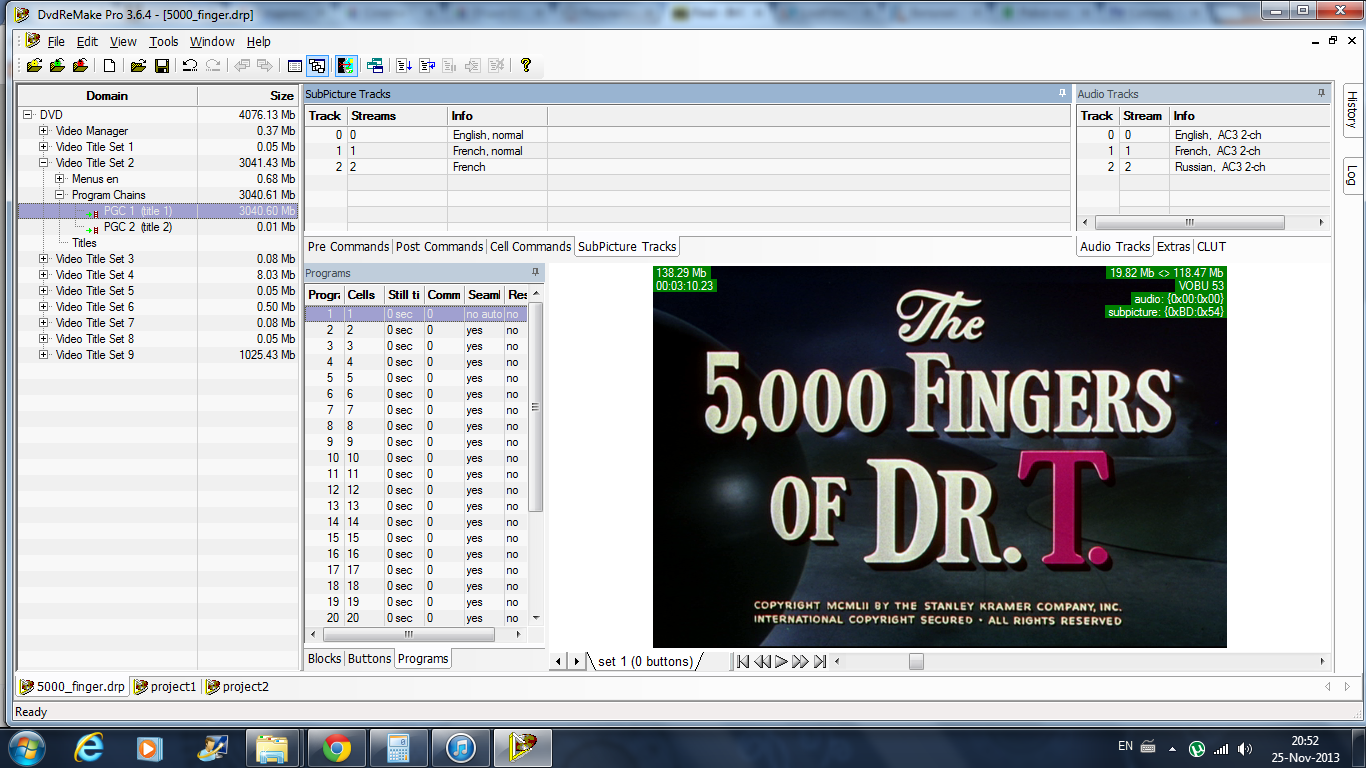Viewport: 1366px width, 768px height.
Task: Switch to Cell Commands tab
Action: [530, 246]
